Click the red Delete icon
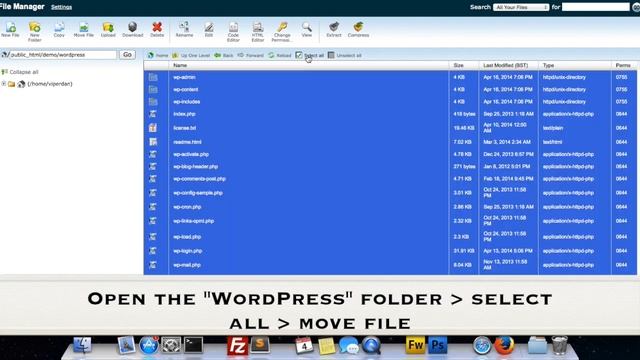 157,30
